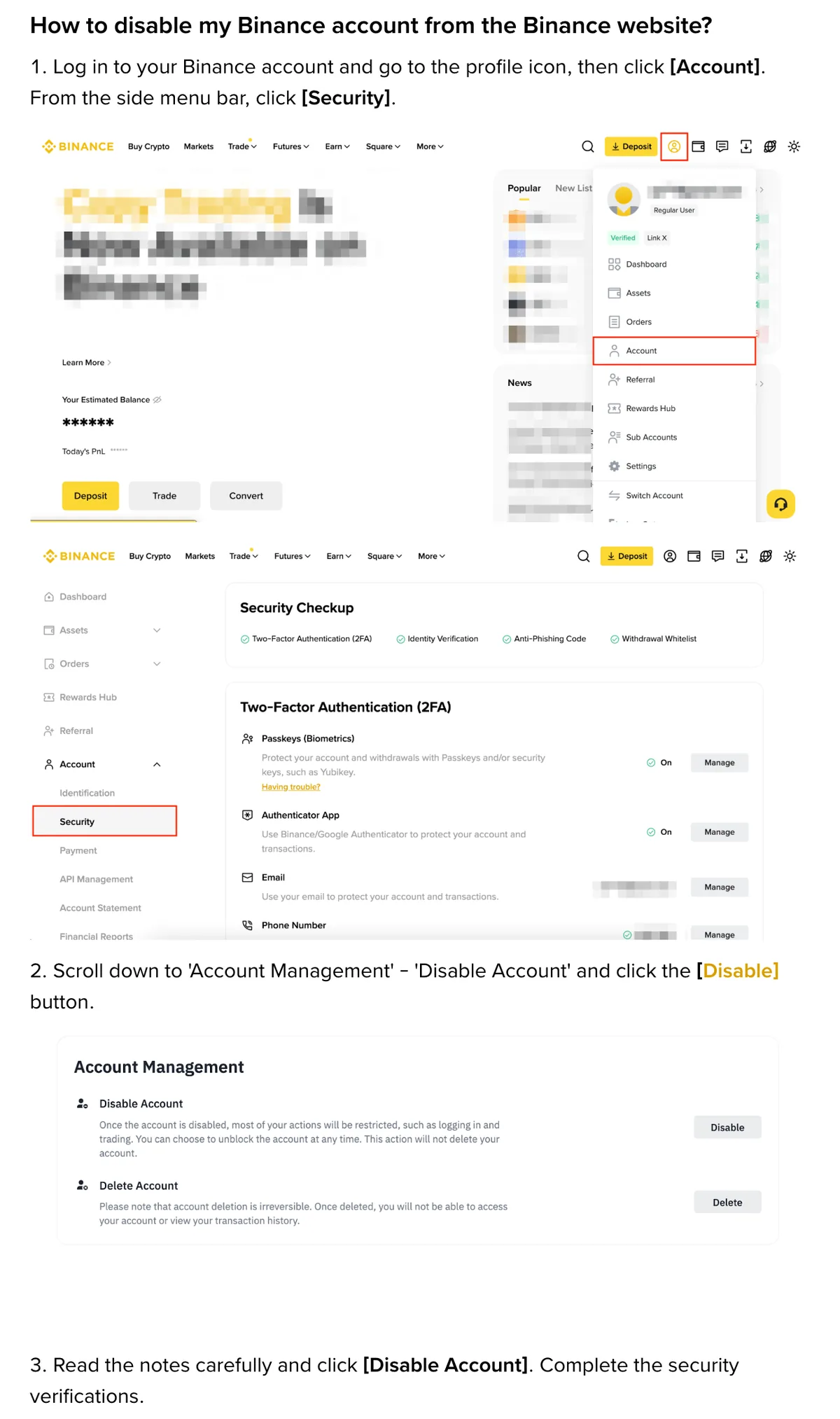The image size is (840, 1419).
Task: Open wallet icon in upper Binance header
Action: pyautogui.click(x=698, y=146)
